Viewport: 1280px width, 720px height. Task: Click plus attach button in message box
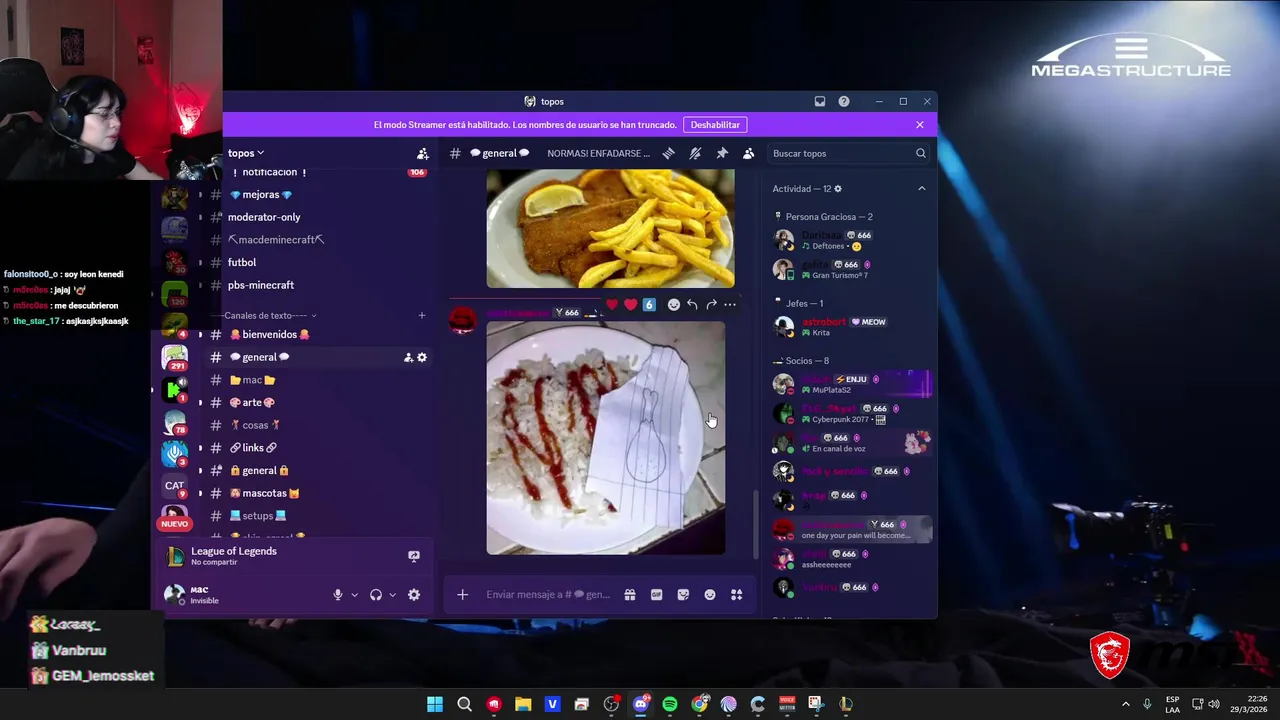pos(463,595)
